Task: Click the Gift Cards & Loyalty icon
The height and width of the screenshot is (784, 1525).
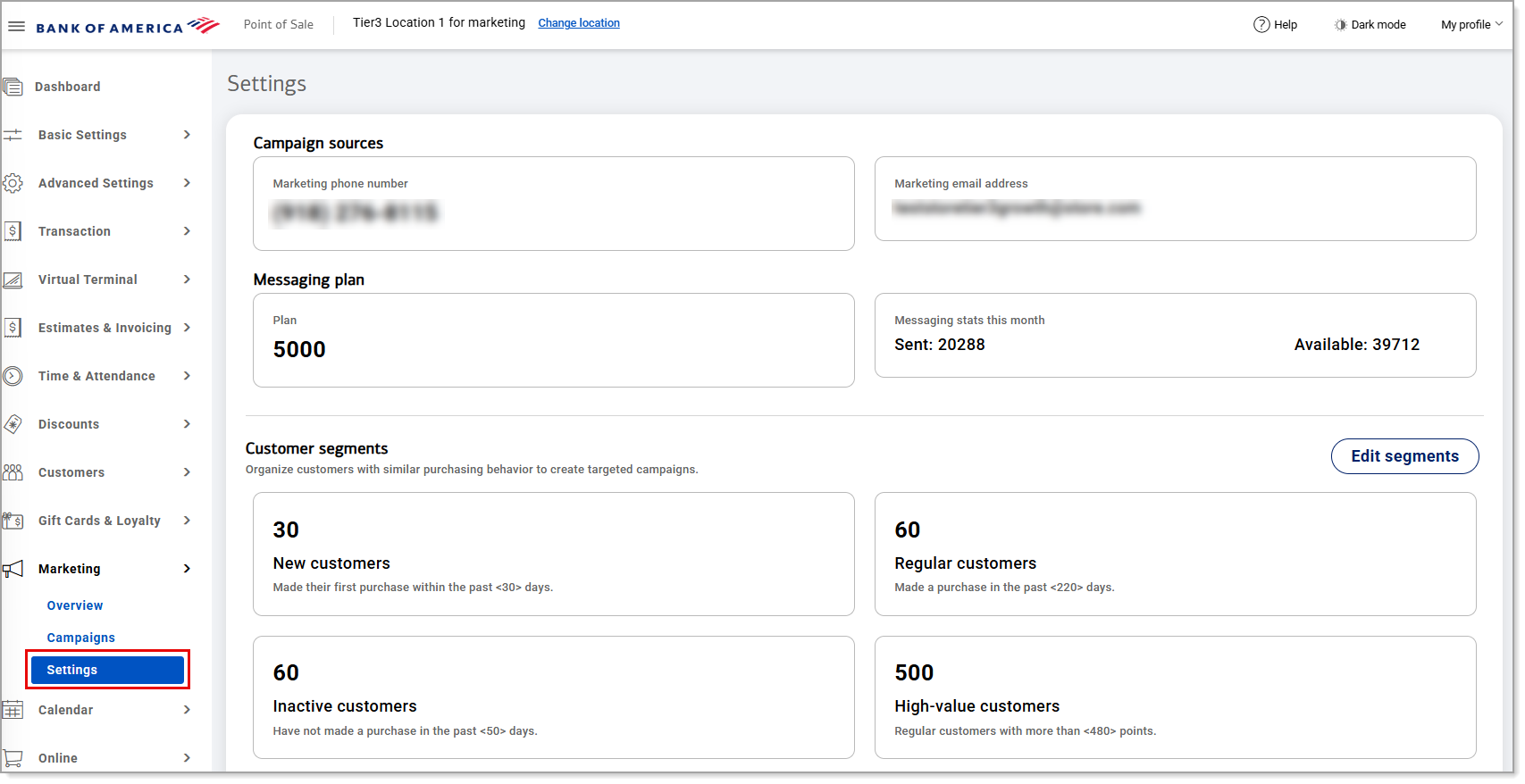Action: 13,521
